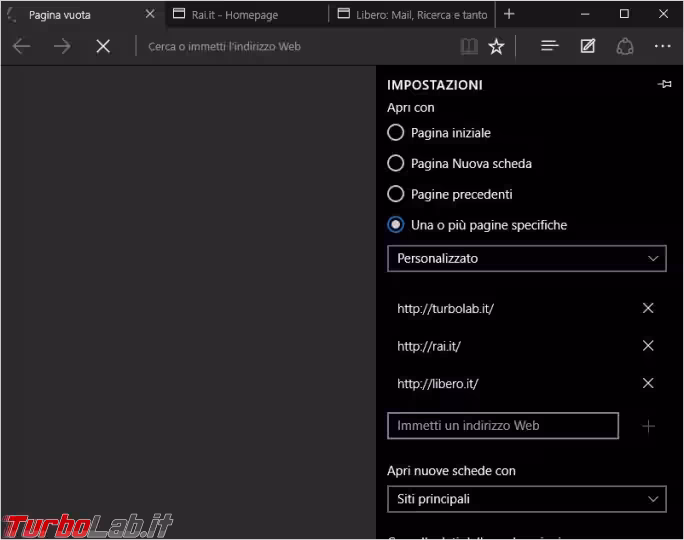Open the More actions ellipsis menu
The image size is (684, 540).
(x=663, y=46)
